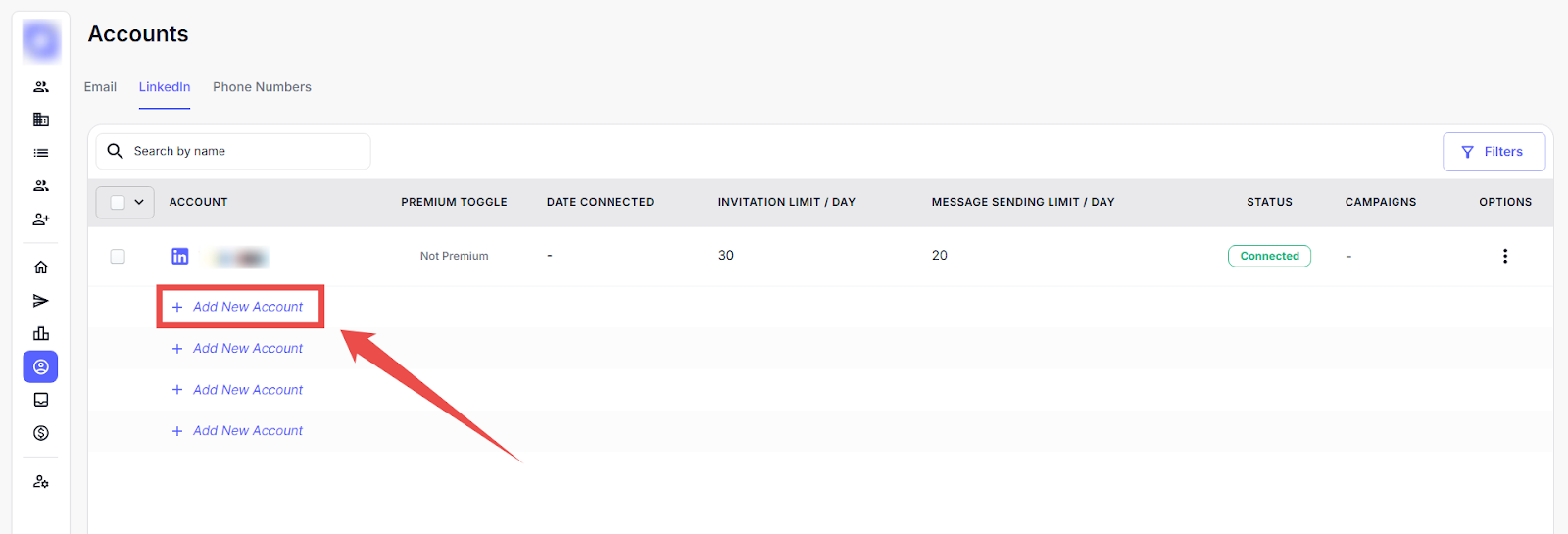Image resolution: width=1568 pixels, height=534 pixels.
Task: Go to the home icon in sidebar
Action: click(x=41, y=267)
